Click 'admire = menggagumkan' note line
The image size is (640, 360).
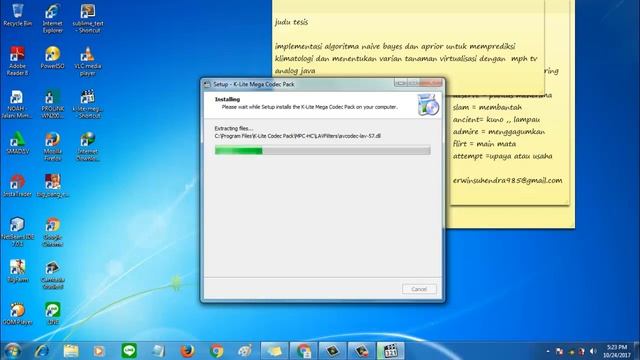tap(499, 131)
